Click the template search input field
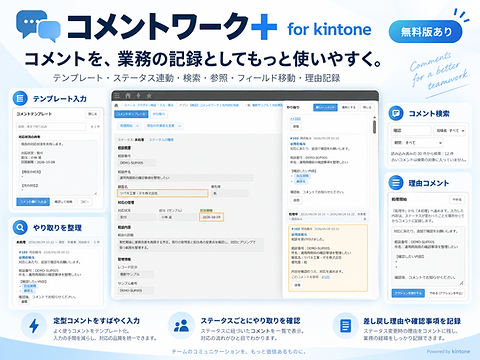This screenshot has height=360, width=480. coord(51,126)
